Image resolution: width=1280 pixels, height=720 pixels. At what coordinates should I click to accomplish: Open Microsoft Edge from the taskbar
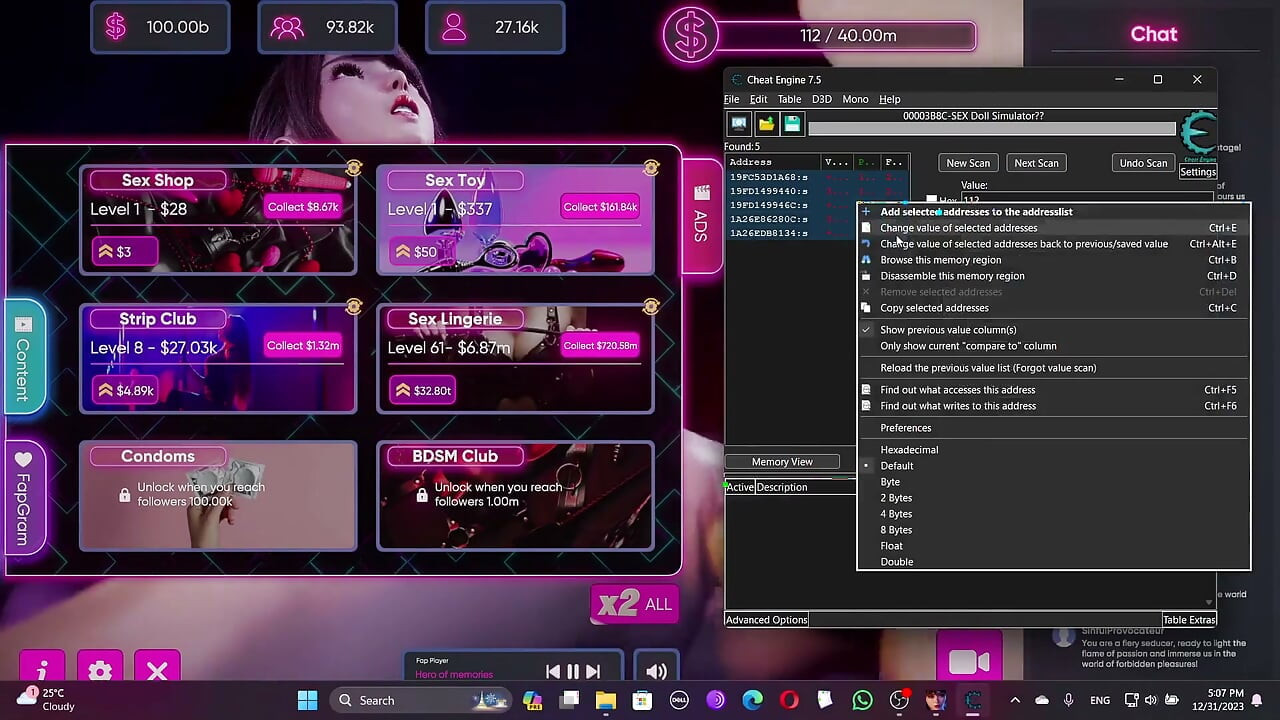pyautogui.click(x=752, y=700)
